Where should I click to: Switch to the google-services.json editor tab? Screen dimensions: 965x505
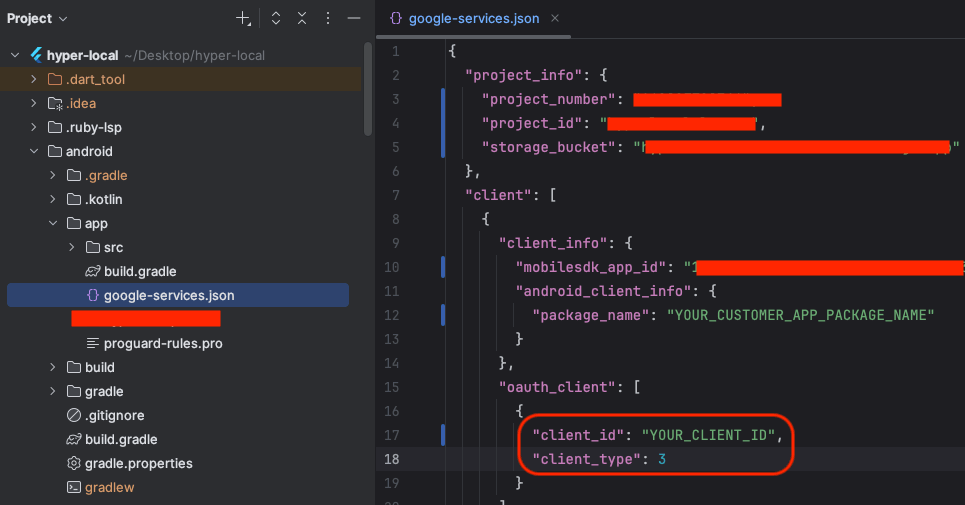[x=474, y=18]
